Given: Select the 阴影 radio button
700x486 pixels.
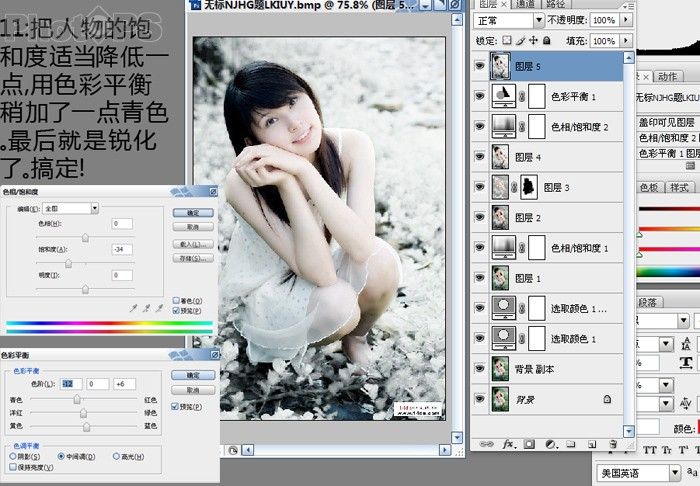Looking at the screenshot, I should (13, 456).
